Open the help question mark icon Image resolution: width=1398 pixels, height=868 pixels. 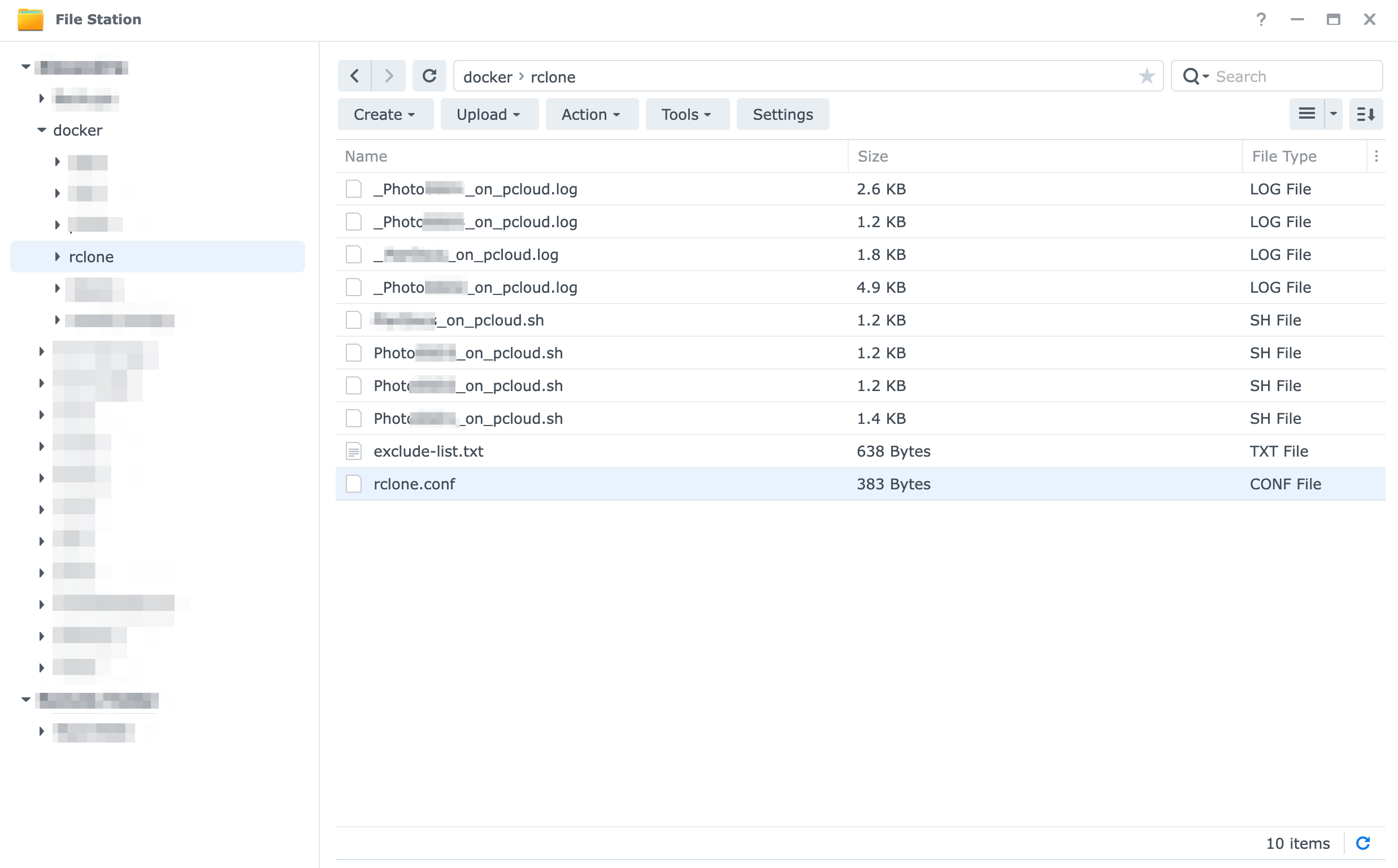point(1260,20)
